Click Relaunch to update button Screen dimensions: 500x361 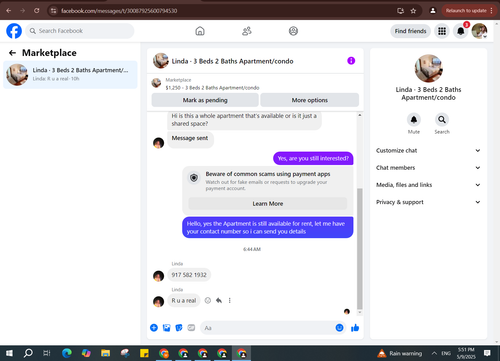pyautogui.click(x=469, y=11)
